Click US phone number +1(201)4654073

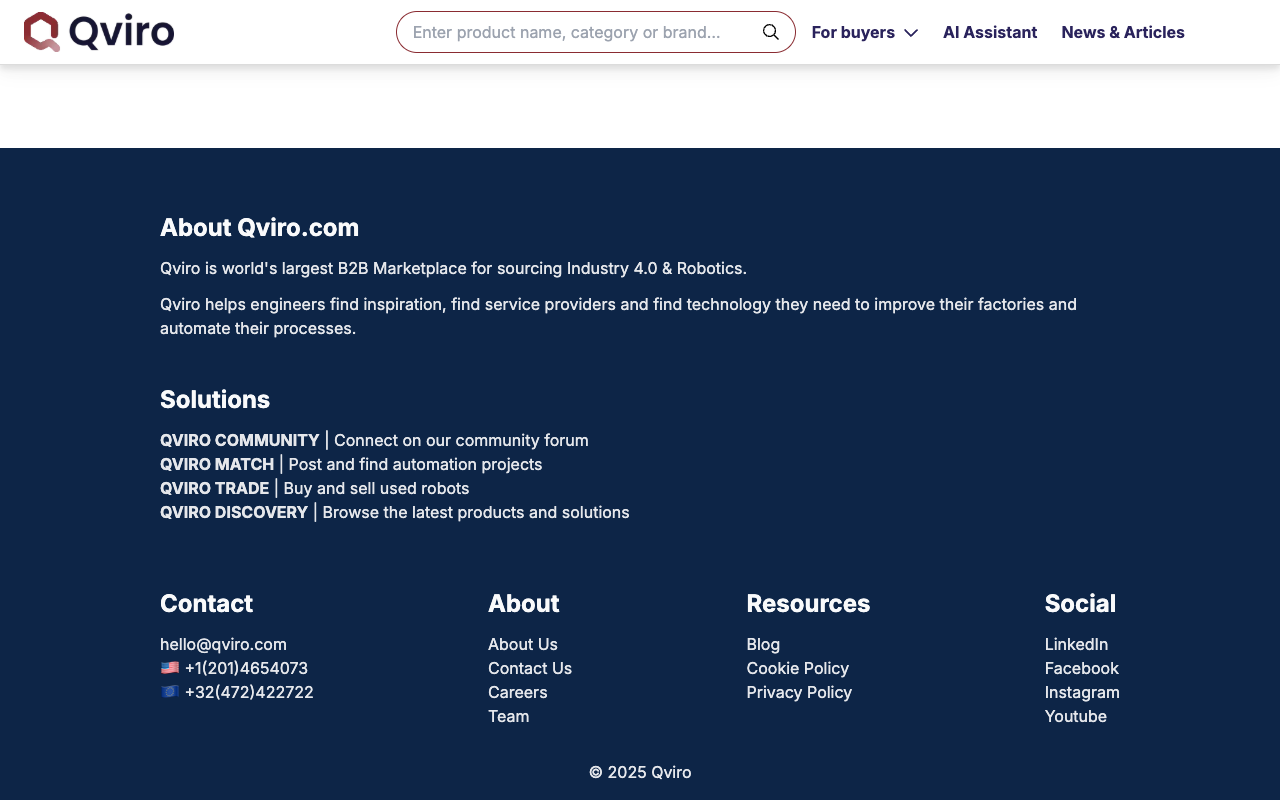point(246,668)
